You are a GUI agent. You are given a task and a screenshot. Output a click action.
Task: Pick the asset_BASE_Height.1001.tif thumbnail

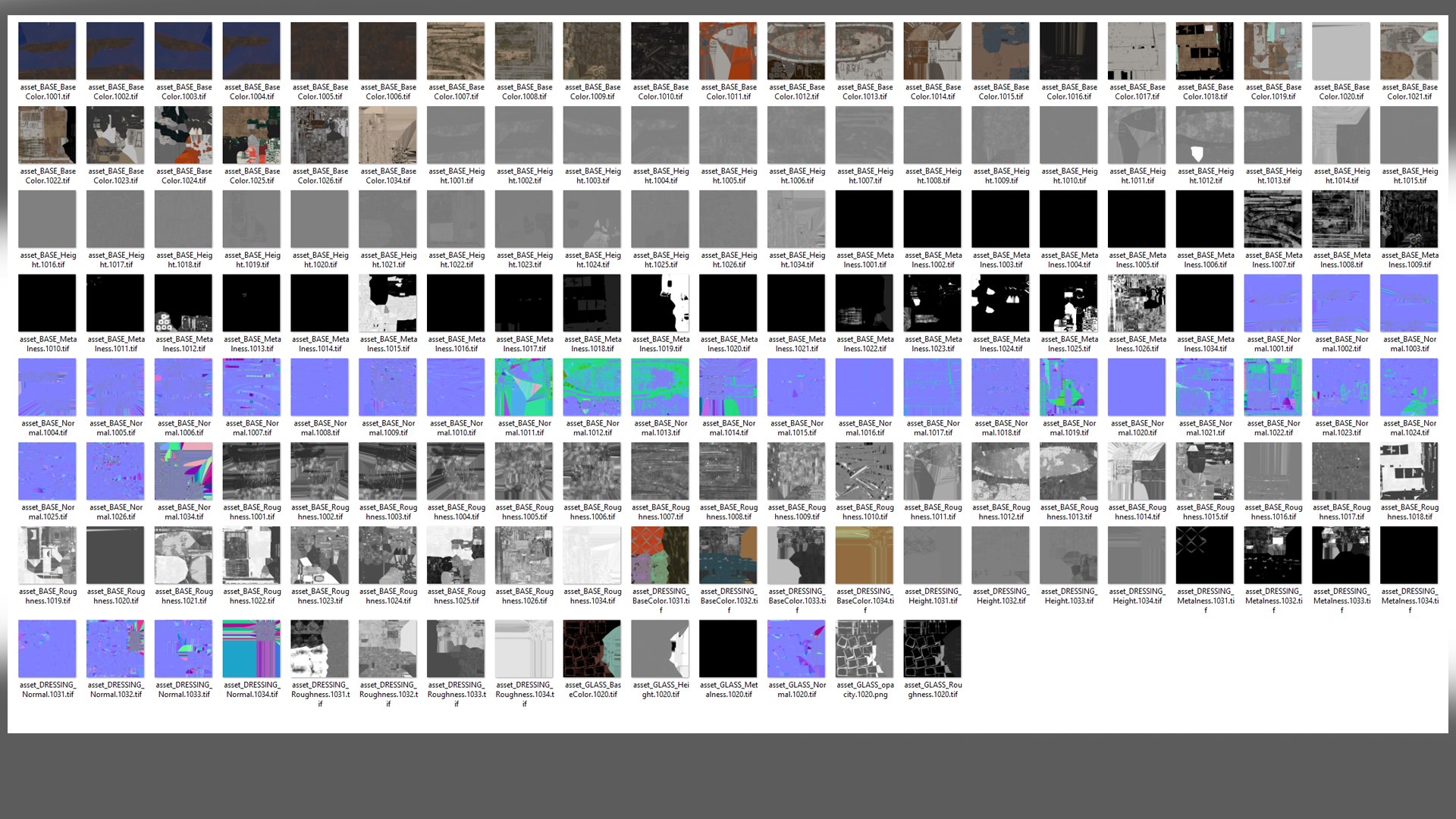[x=456, y=135]
